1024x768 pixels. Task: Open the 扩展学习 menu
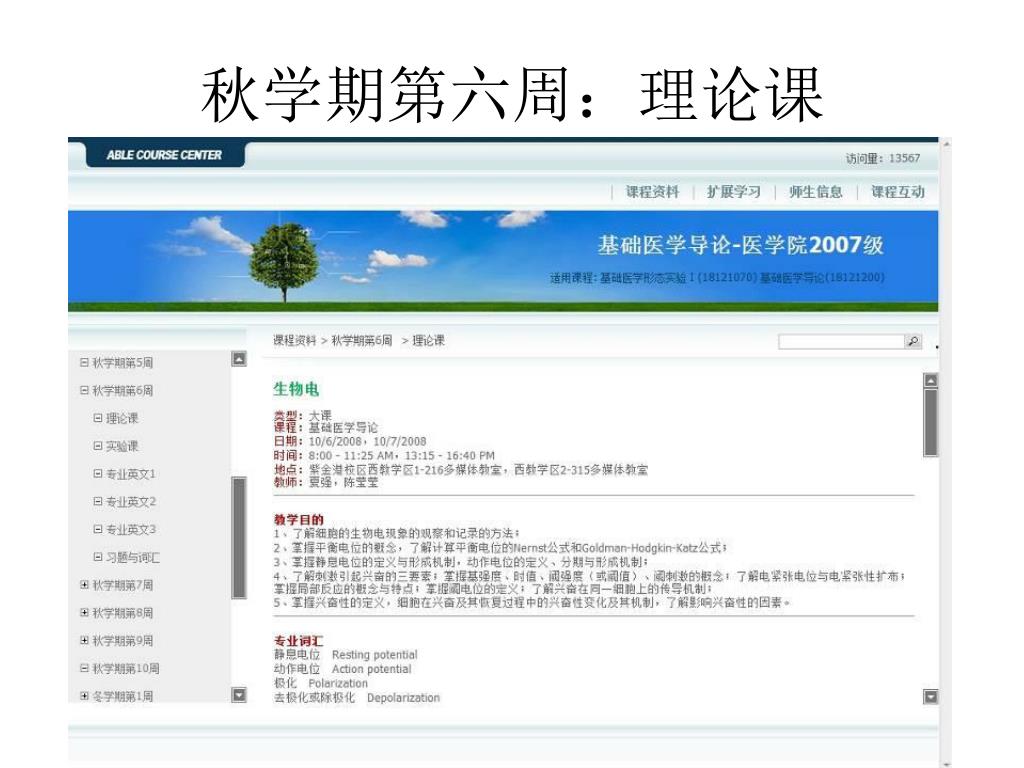[733, 191]
